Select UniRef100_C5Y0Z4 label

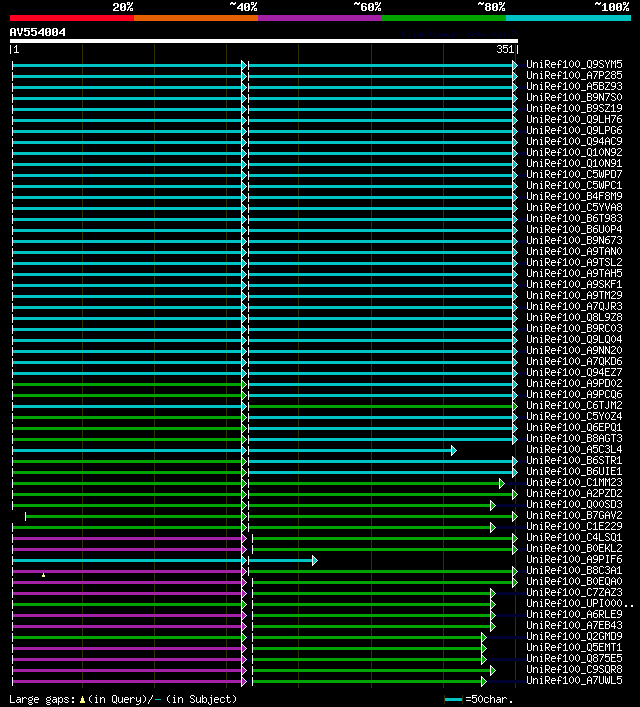tap(574, 416)
